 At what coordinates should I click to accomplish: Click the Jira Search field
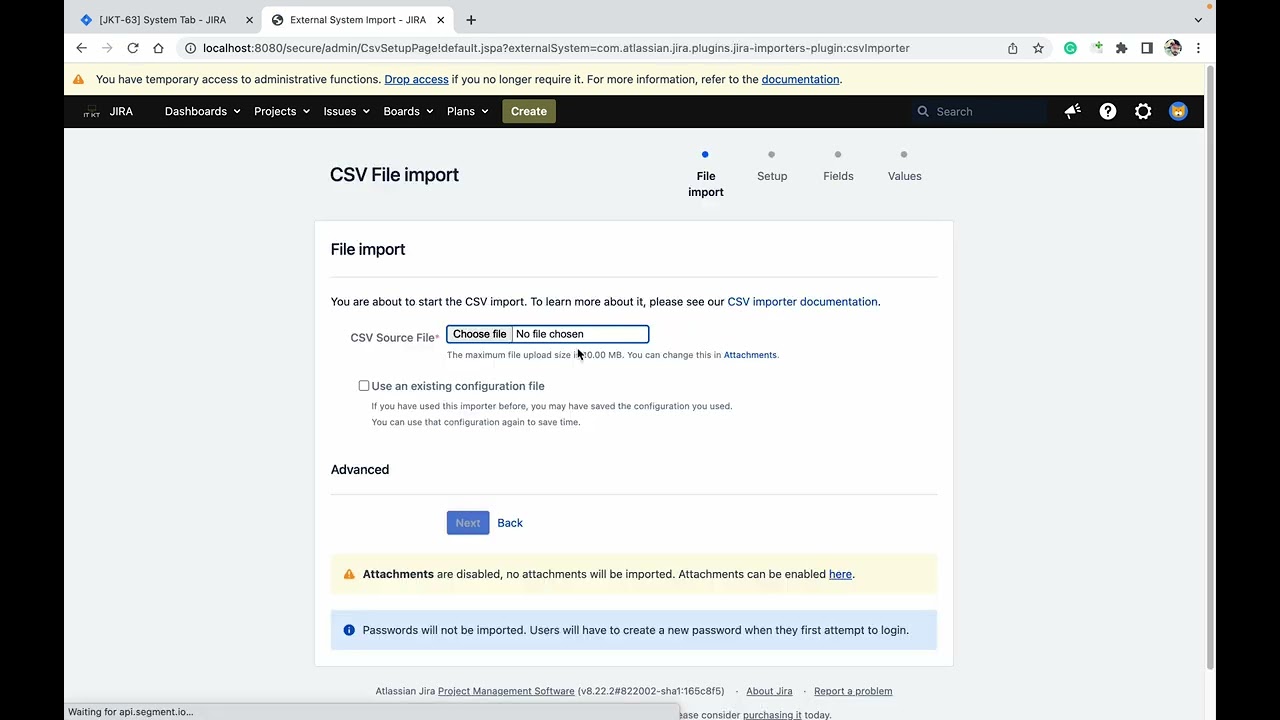point(979,111)
